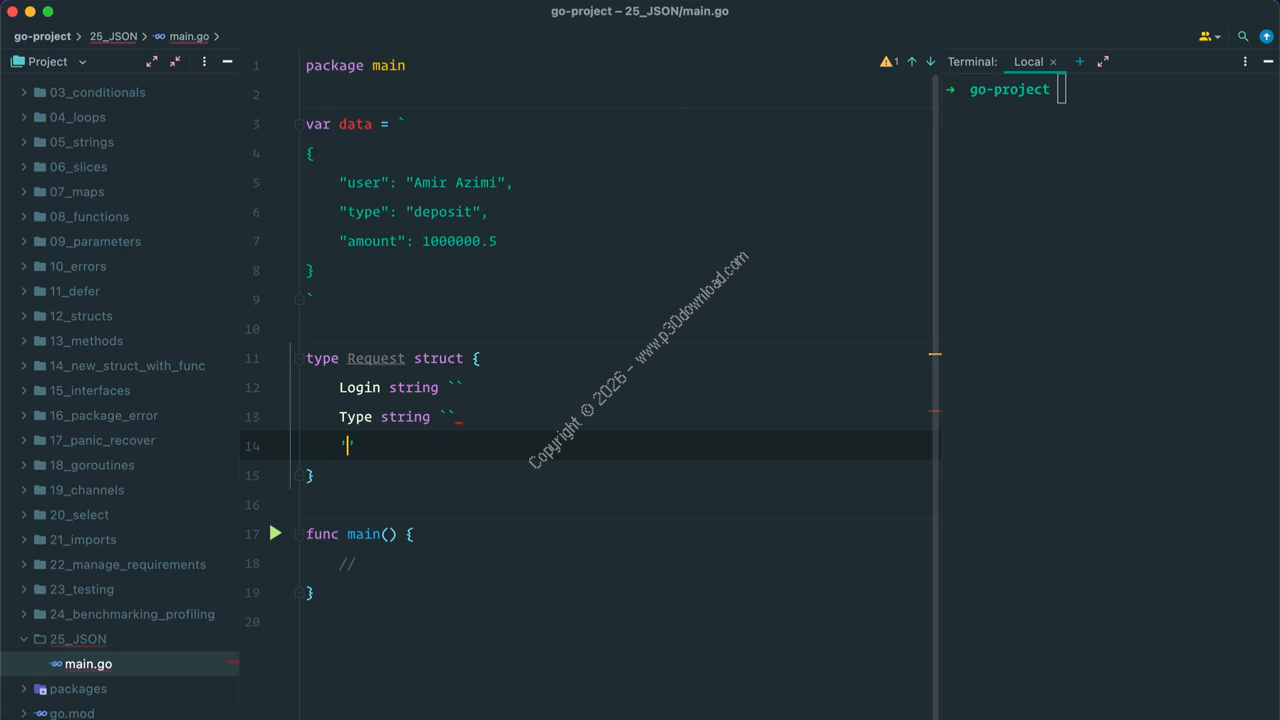
Task: Click the blue IDE update icon
Action: click(1266, 36)
